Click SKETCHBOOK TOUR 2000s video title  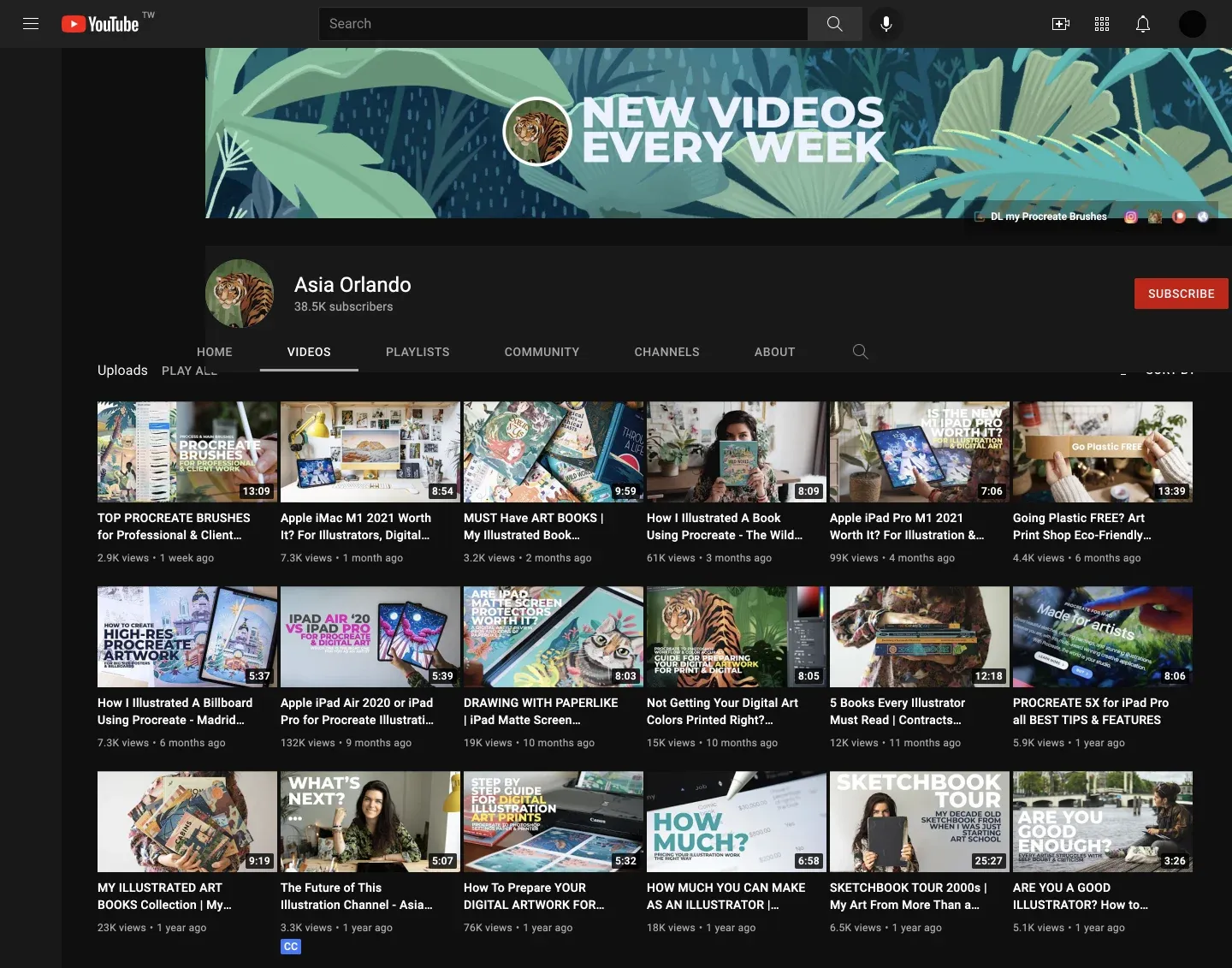point(909,896)
